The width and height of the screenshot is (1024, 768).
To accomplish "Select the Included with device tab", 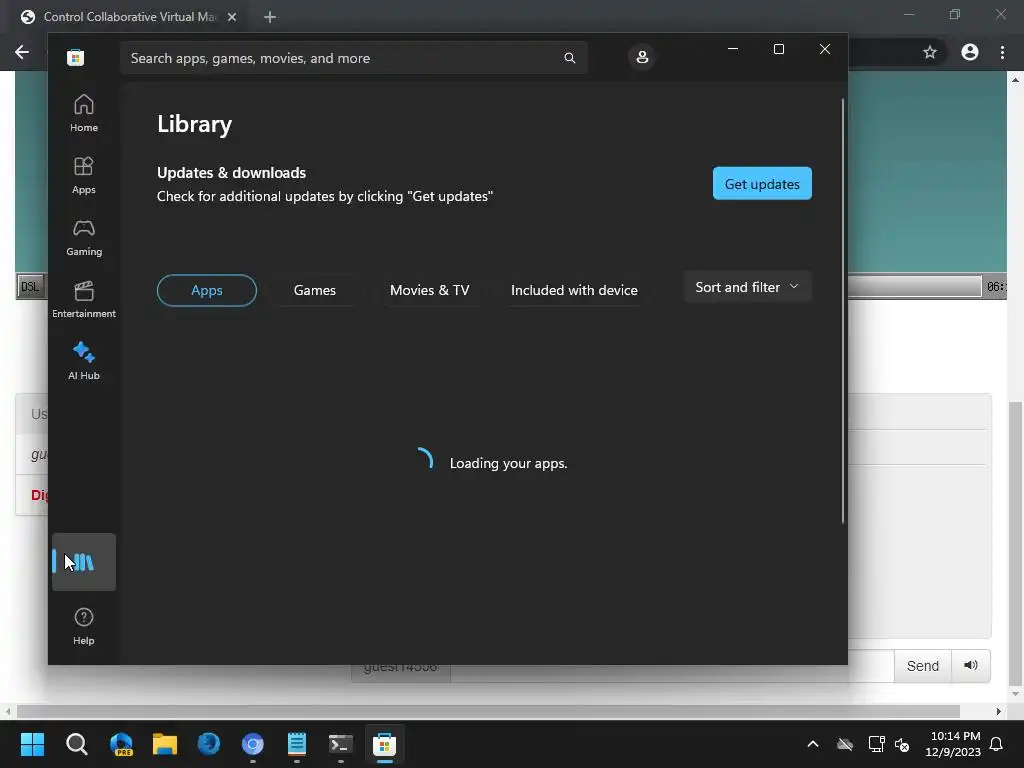I will [x=574, y=290].
